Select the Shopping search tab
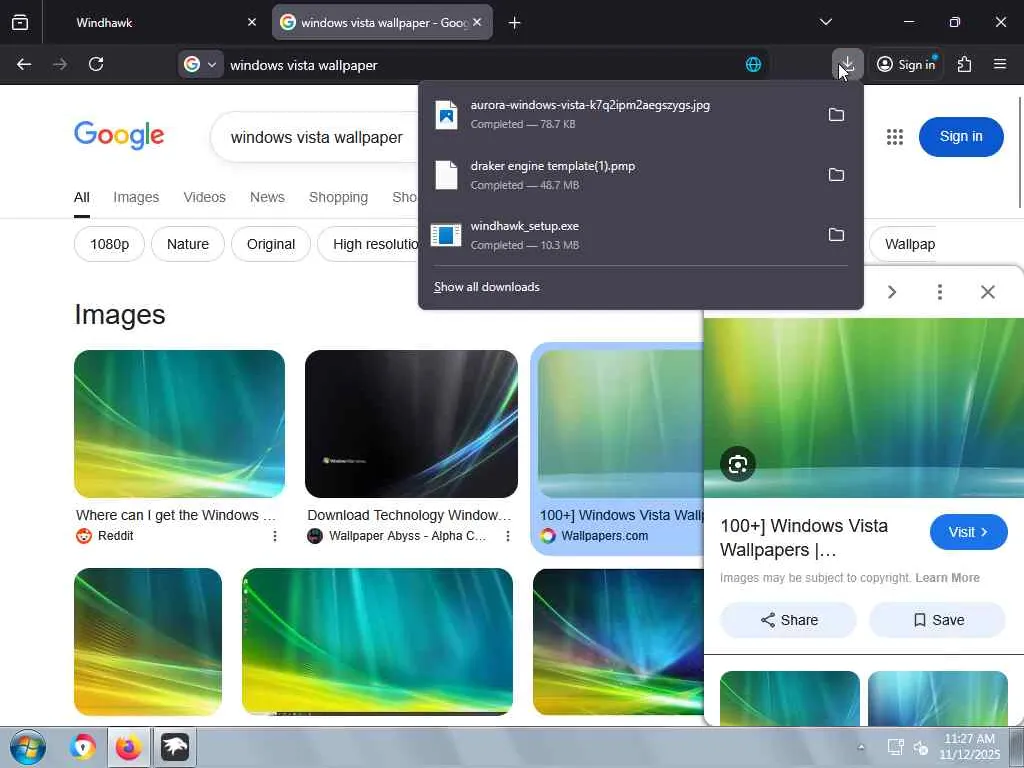Image resolution: width=1024 pixels, height=768 pixels. (338, 197)
